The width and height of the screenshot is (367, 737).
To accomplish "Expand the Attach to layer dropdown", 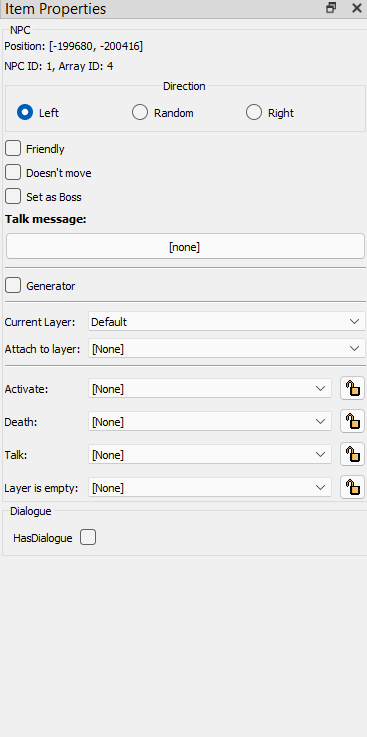I will click(227, 349).
